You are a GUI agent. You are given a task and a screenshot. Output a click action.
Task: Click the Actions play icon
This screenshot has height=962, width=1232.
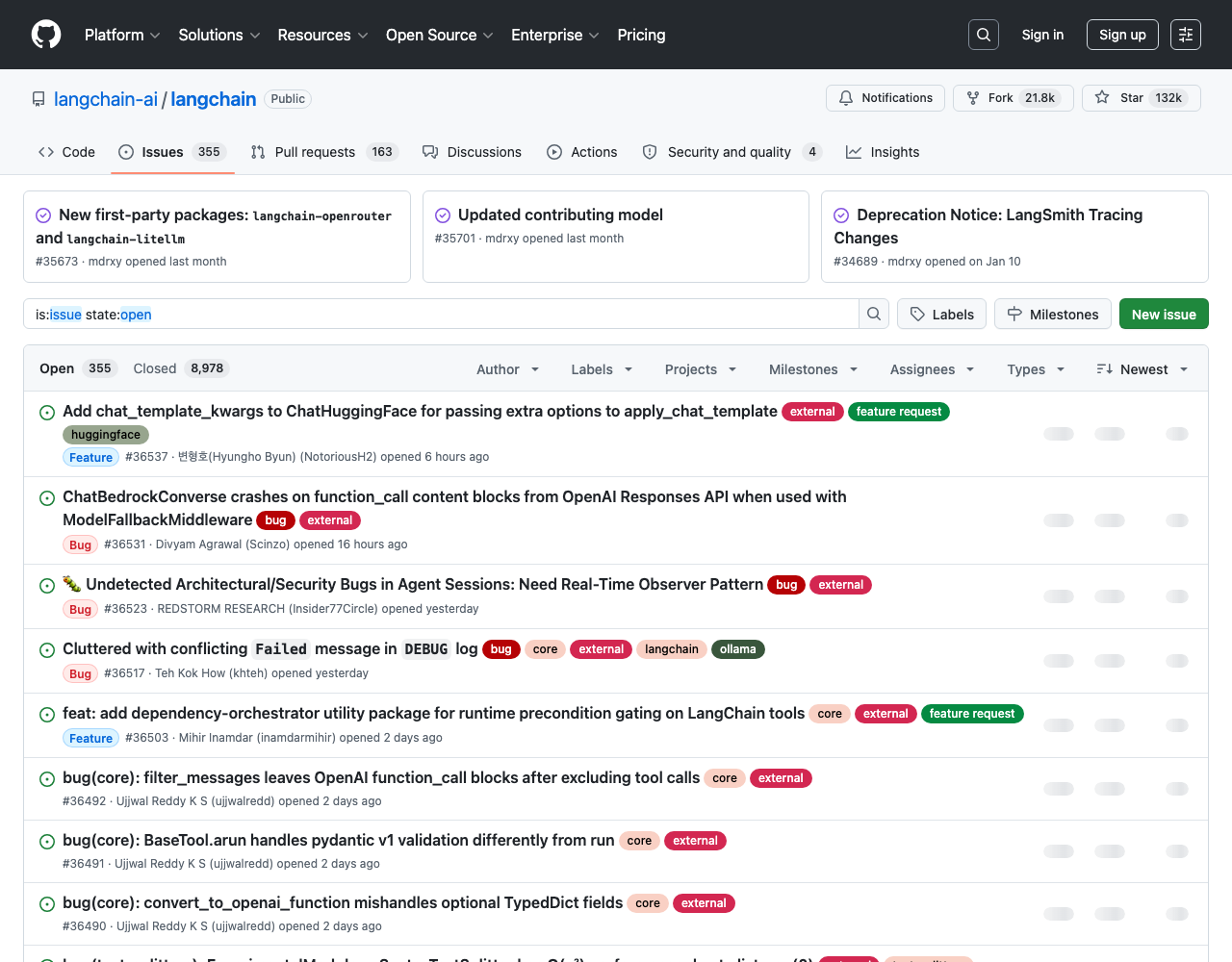coord(554,152)
